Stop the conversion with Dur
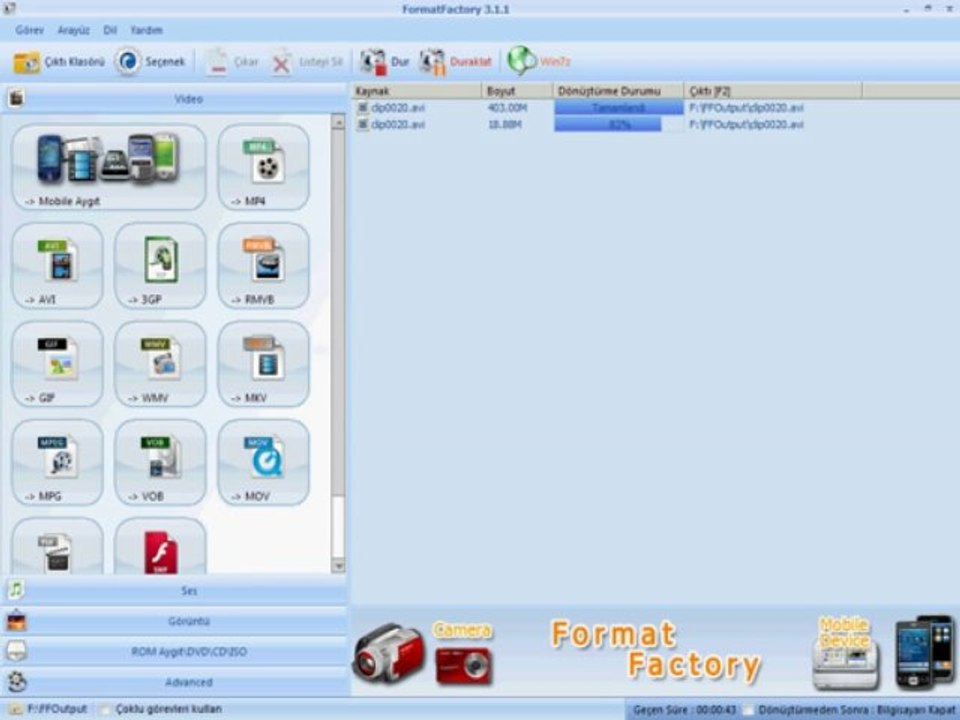The width and height of the screenshot is (960, 720). 384,62
